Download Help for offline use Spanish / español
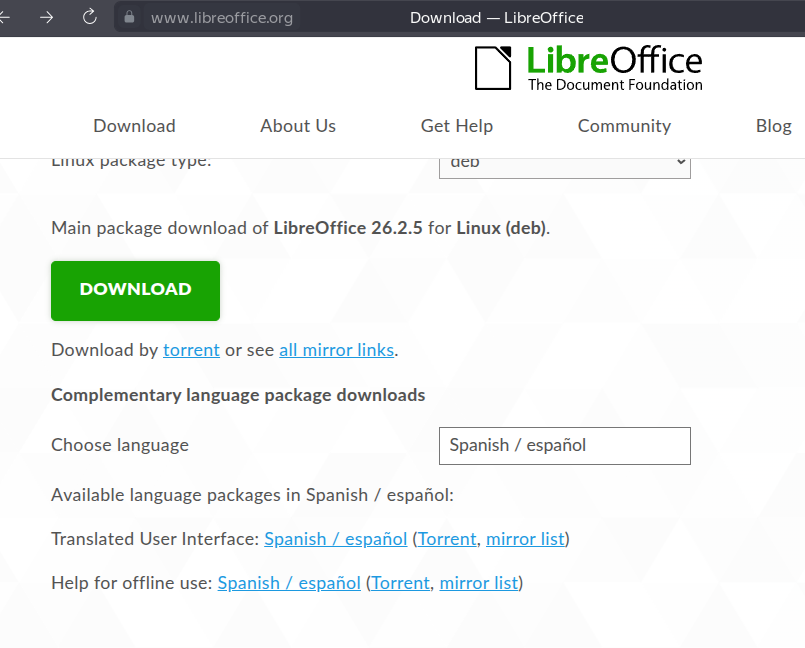This screenshot has height=648, width=805. [x=289, y=583]
